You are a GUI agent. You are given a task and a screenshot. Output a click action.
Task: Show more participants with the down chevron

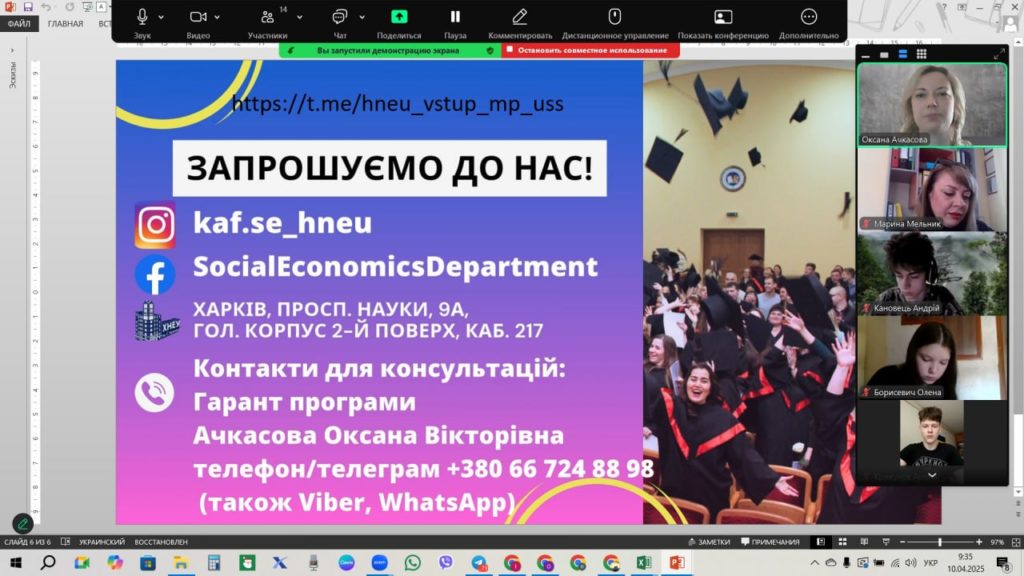[932, 475]
